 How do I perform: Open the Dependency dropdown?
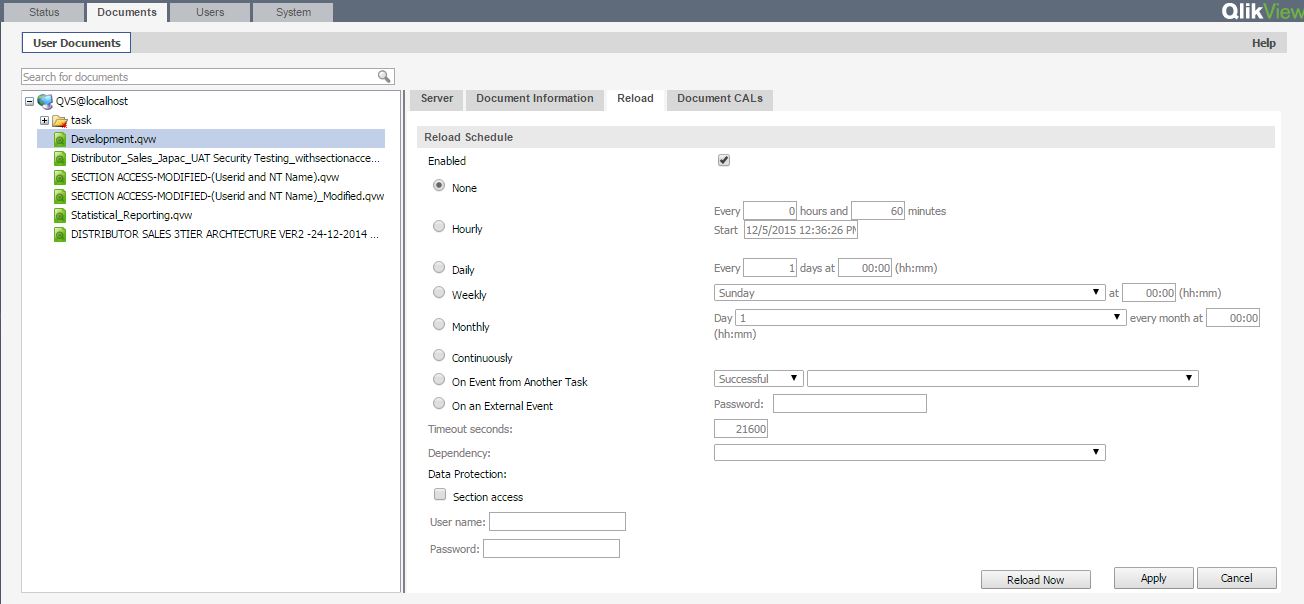click(909, 453)
